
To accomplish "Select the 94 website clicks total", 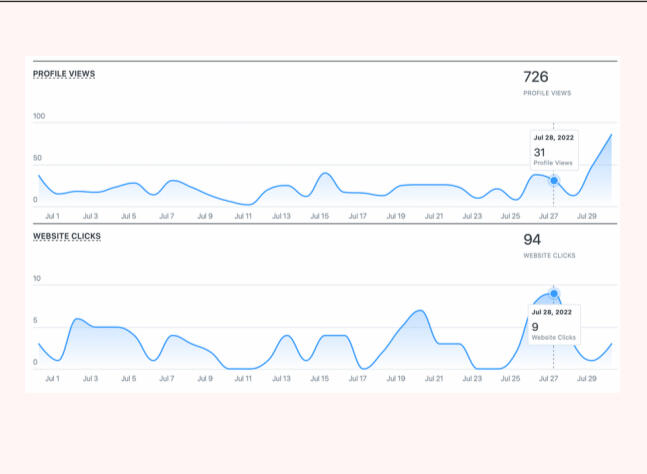I will click(x=532, y=240).
